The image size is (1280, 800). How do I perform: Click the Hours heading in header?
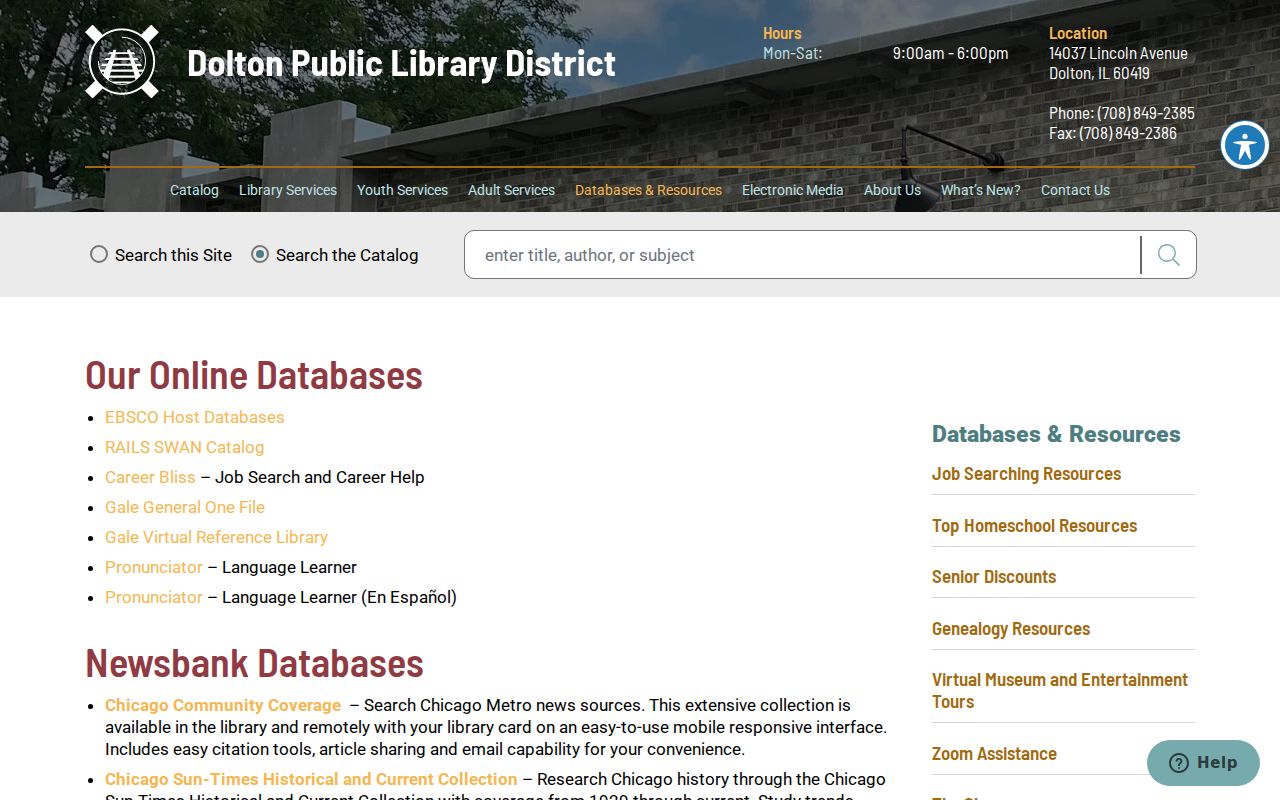coord(782,33)
